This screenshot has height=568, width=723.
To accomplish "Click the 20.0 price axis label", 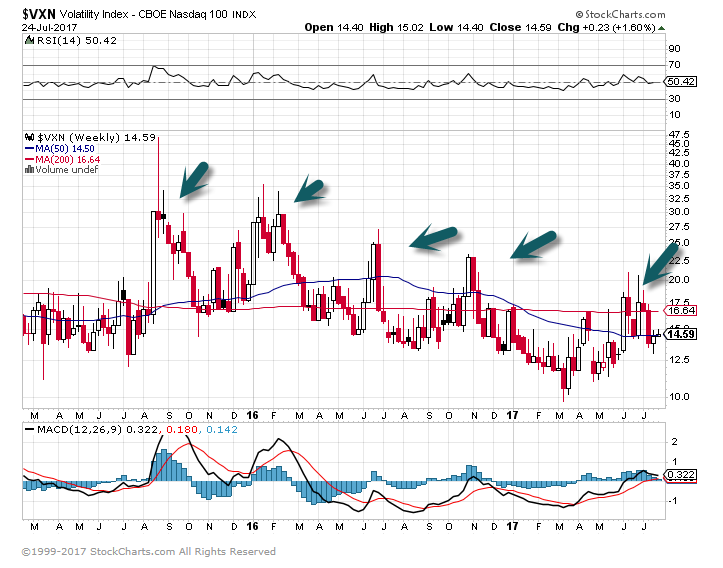I will [x=679, y=280].
